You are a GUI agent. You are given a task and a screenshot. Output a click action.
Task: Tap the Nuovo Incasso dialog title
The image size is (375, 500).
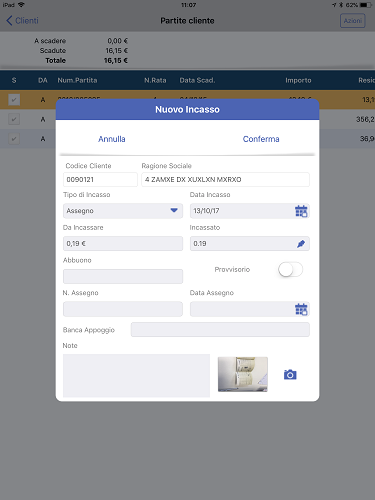[x=187, y=109]
